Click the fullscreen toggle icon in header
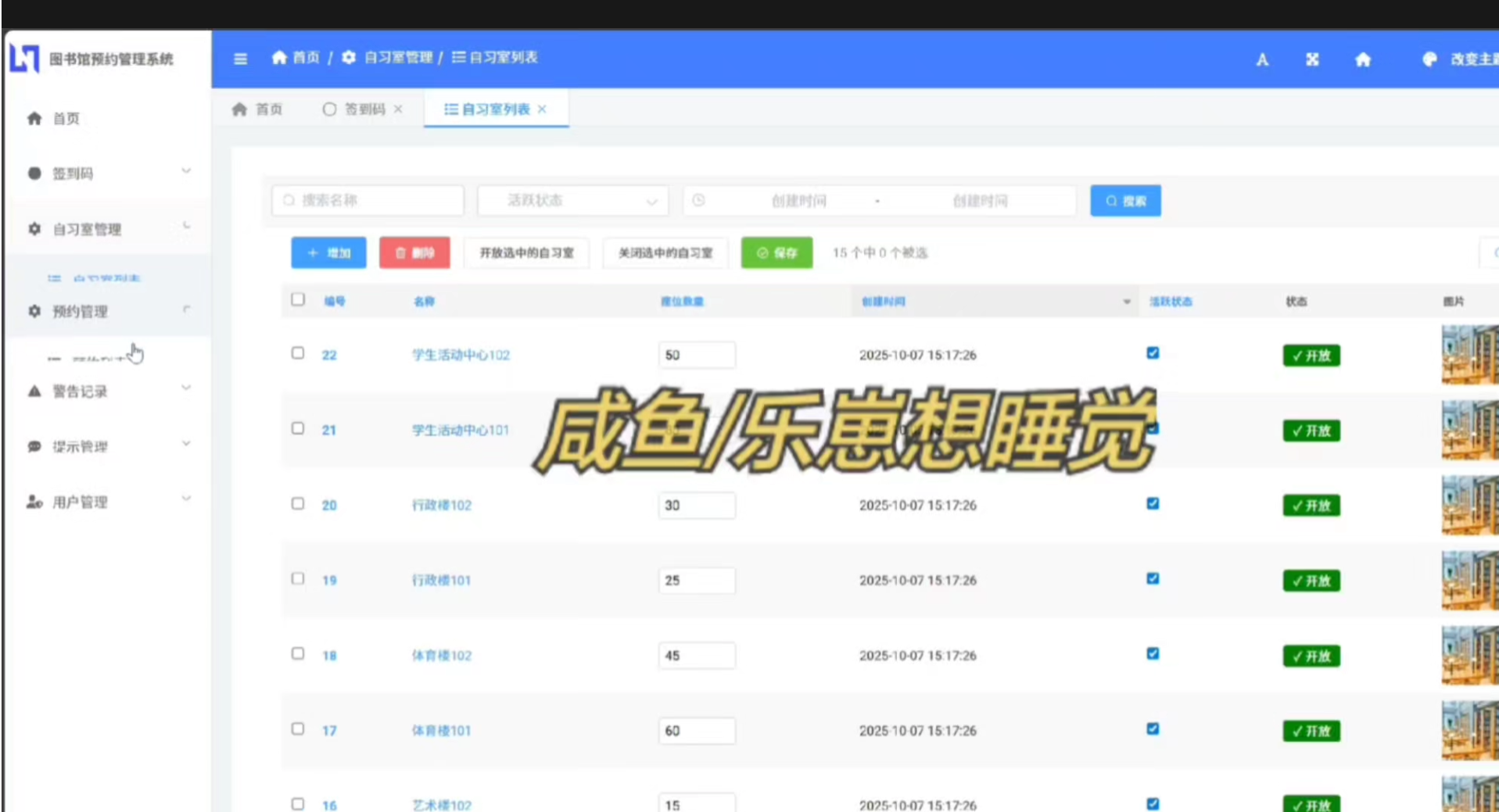 pyautogui.click(x=1312, y=60)
